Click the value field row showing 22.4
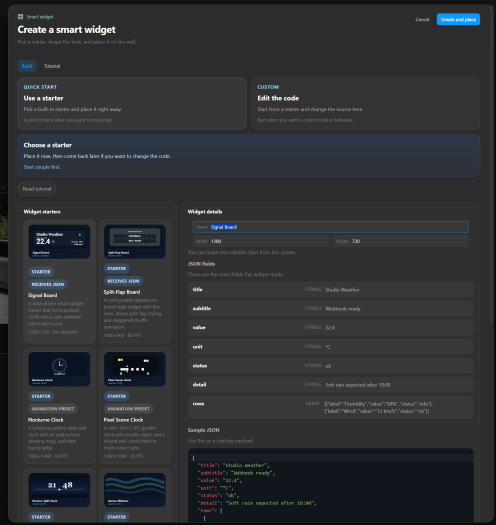Viewport: 496px width, 525px height. coord(331,328)
